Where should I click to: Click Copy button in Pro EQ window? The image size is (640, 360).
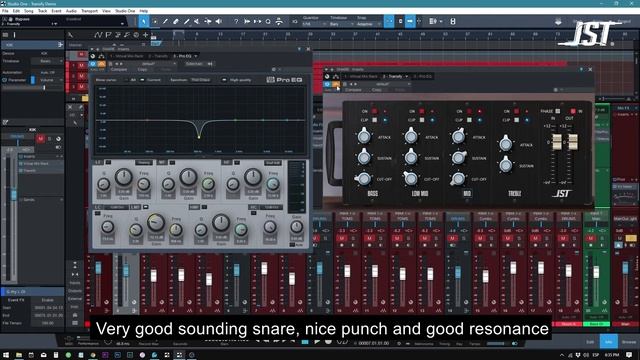point(142,70)
